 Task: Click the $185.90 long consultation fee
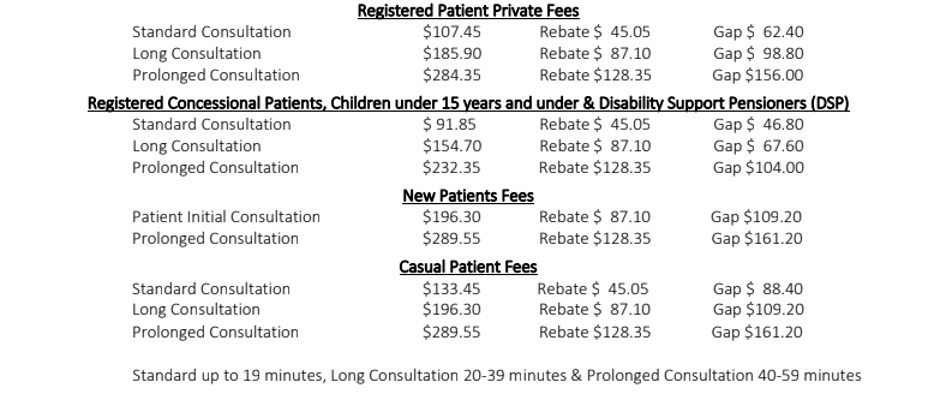pyautogui.click(x=452, y=53)
